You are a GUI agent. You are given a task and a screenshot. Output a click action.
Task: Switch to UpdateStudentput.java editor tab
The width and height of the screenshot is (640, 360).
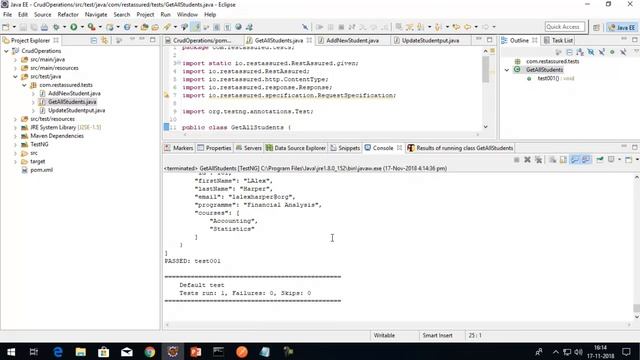click(430, 40)
